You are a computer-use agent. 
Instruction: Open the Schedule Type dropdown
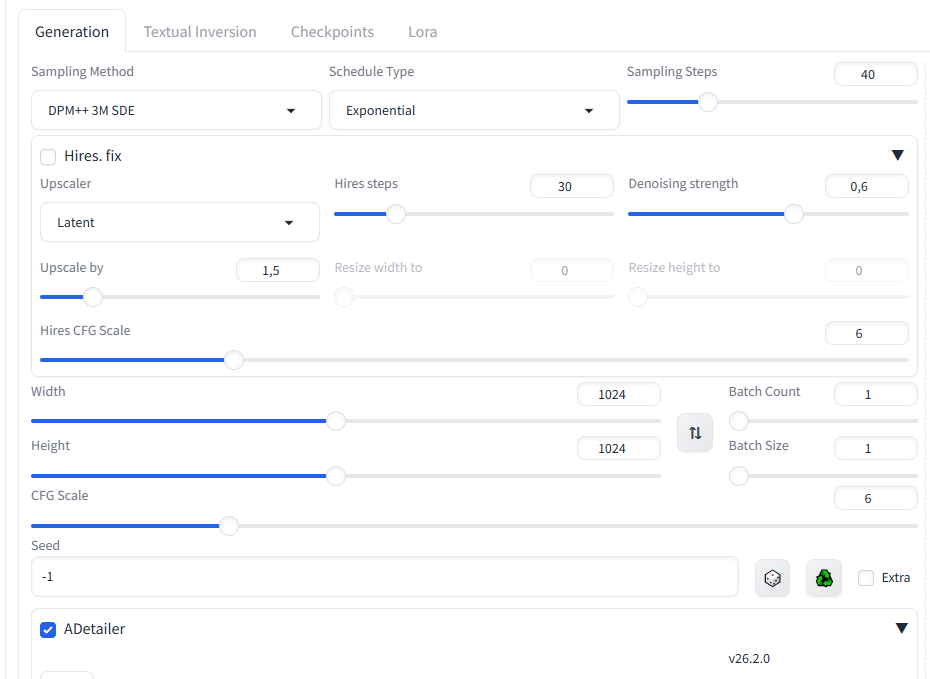(474, 110)
